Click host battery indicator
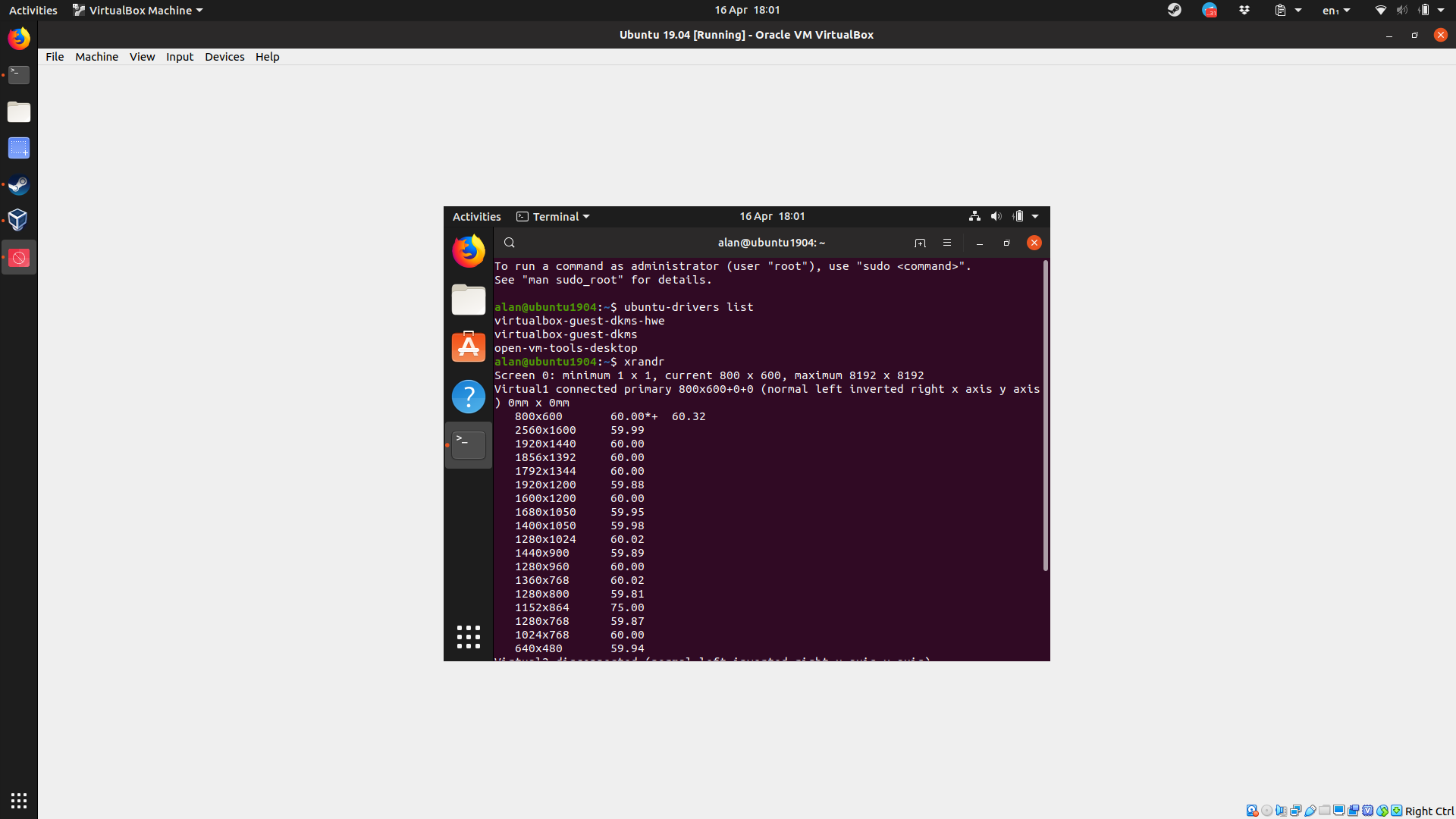Viewport: 1456px width, 819px height. [1423, 10]
